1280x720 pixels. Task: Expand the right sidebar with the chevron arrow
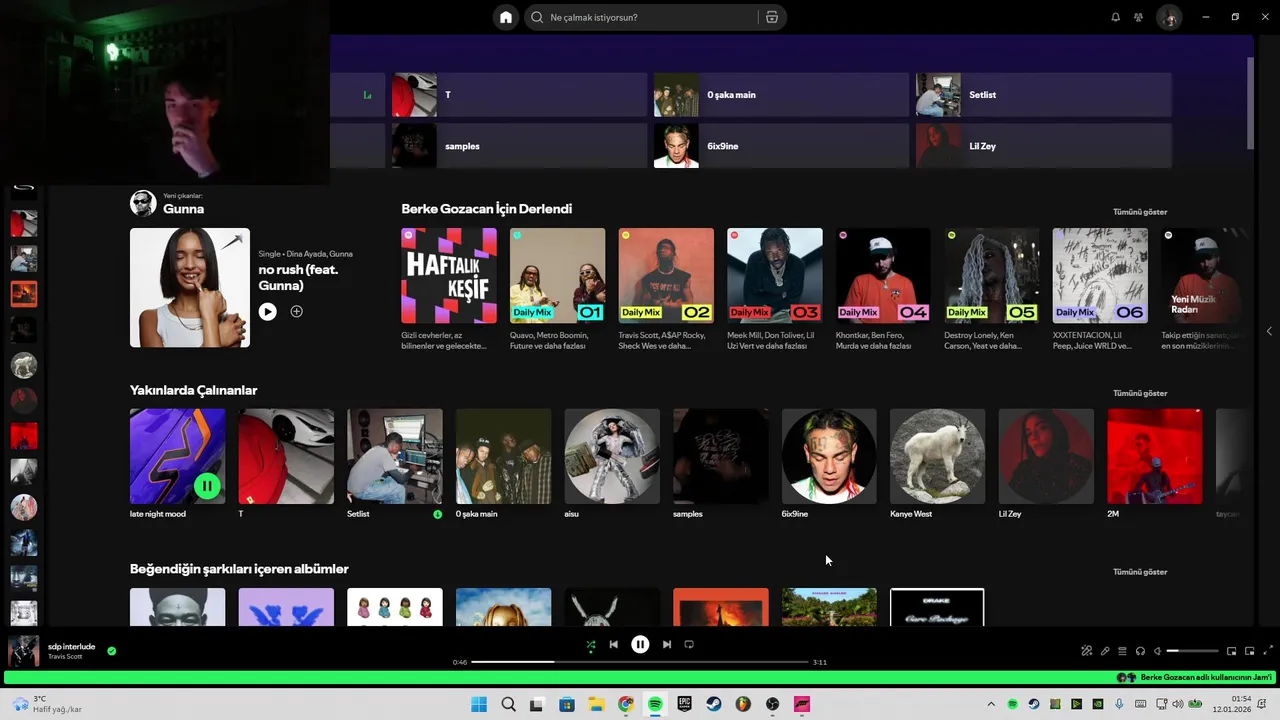(1269, 331)
